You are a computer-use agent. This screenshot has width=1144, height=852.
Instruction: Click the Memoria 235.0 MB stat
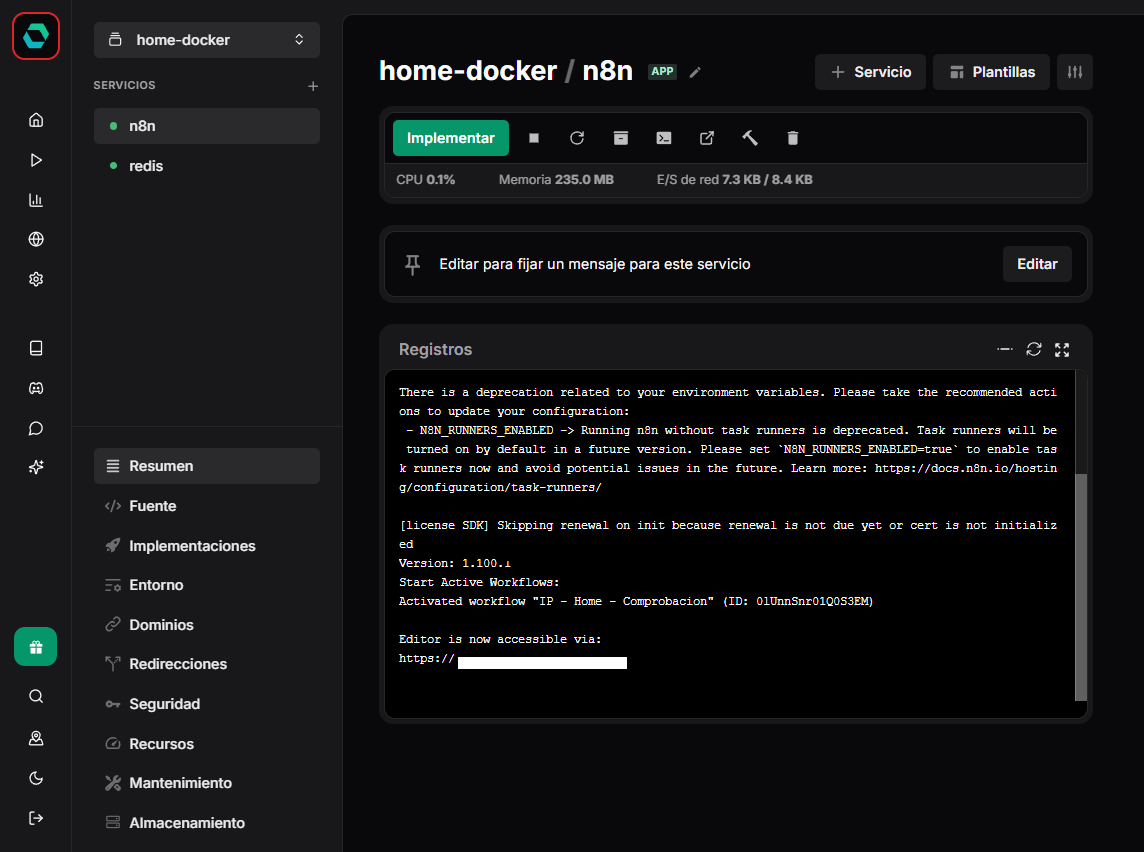click(x=556, y=179)
